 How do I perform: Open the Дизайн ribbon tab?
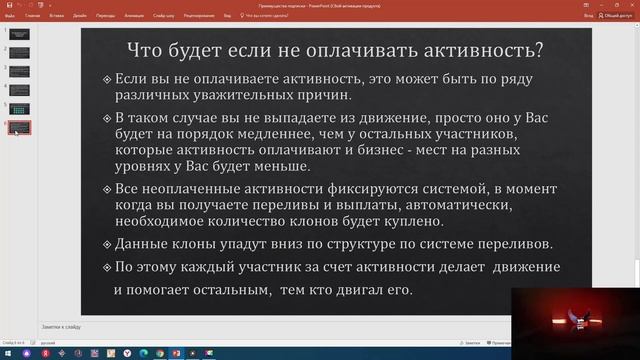80,16
